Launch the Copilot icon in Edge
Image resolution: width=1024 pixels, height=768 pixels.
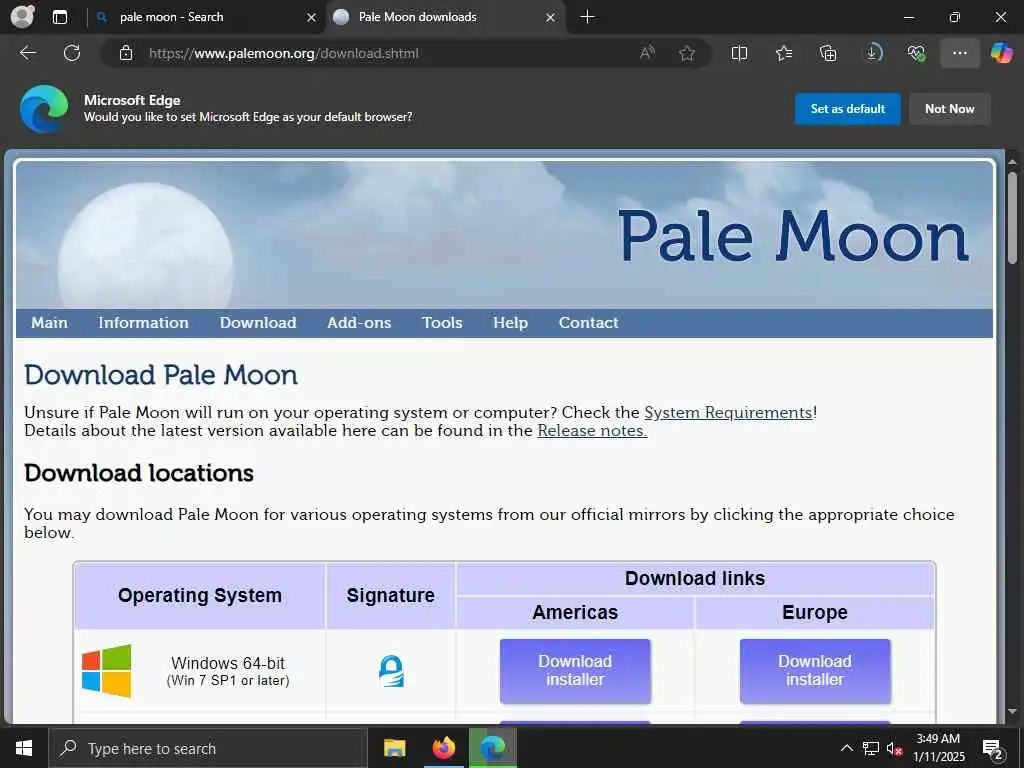pos(1001,53)
